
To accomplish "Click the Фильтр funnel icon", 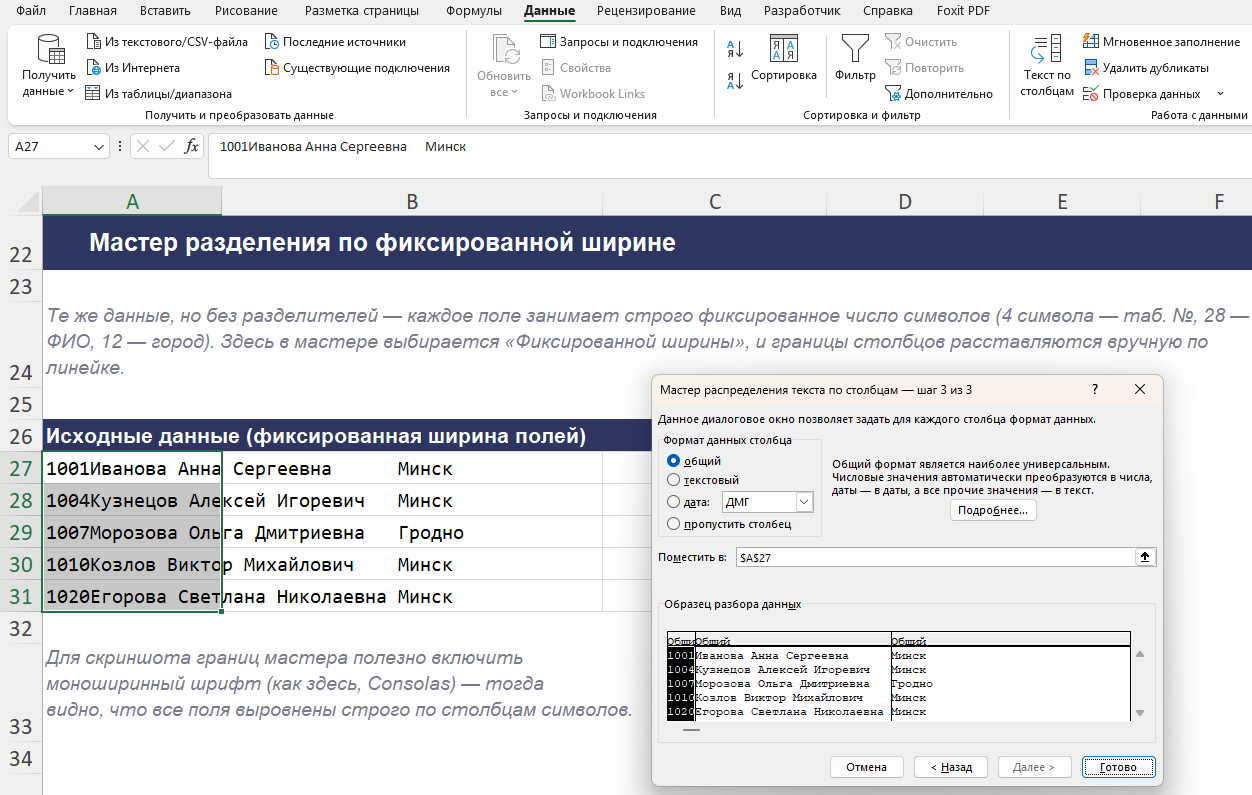I will click(x=855, y=49).
